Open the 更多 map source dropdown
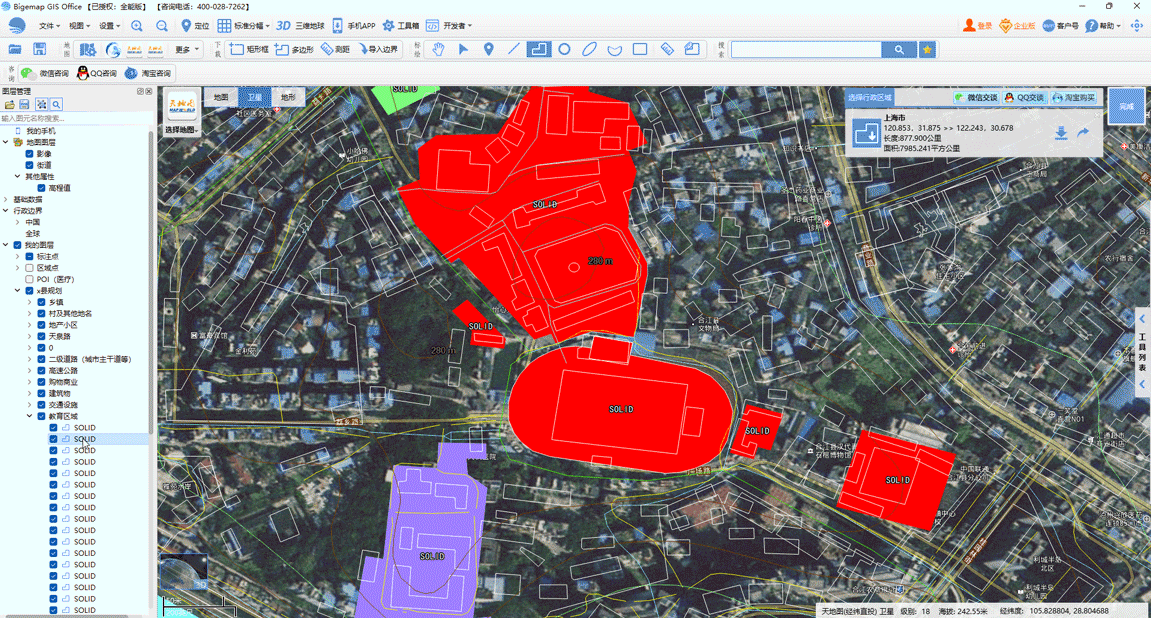1151x618 pixels. tap(186, 49)
